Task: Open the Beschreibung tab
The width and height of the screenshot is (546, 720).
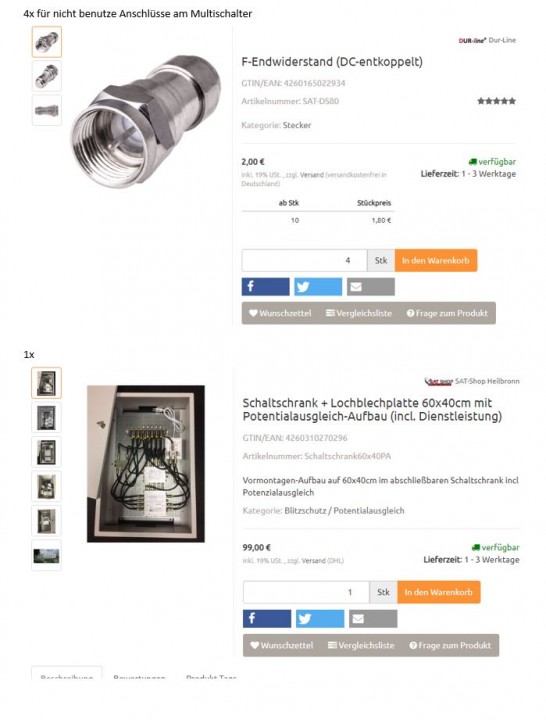Action: 67,677
